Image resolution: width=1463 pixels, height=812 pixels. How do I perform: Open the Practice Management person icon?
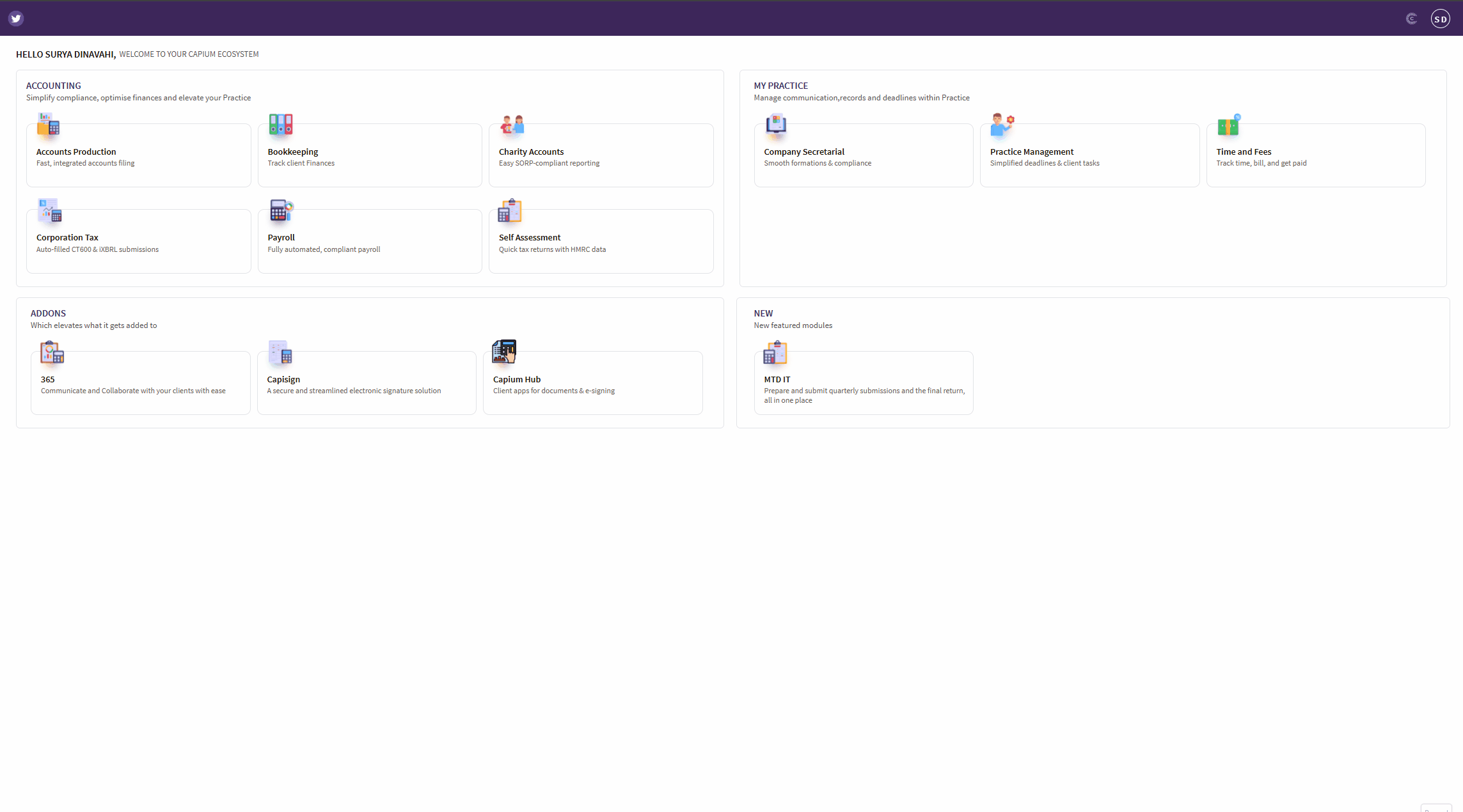pos(1001,125)
